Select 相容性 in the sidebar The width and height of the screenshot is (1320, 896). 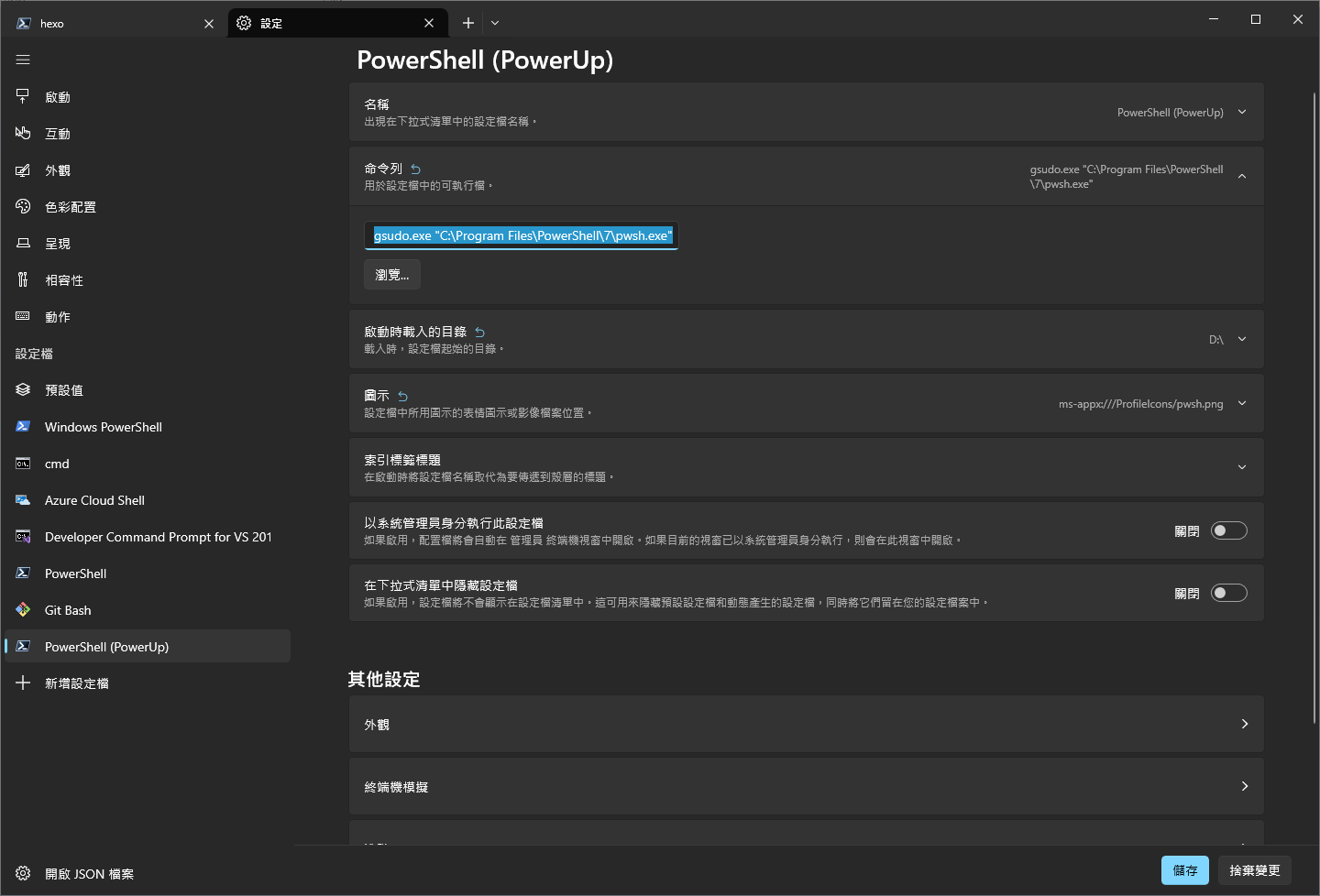pos(148,279)
